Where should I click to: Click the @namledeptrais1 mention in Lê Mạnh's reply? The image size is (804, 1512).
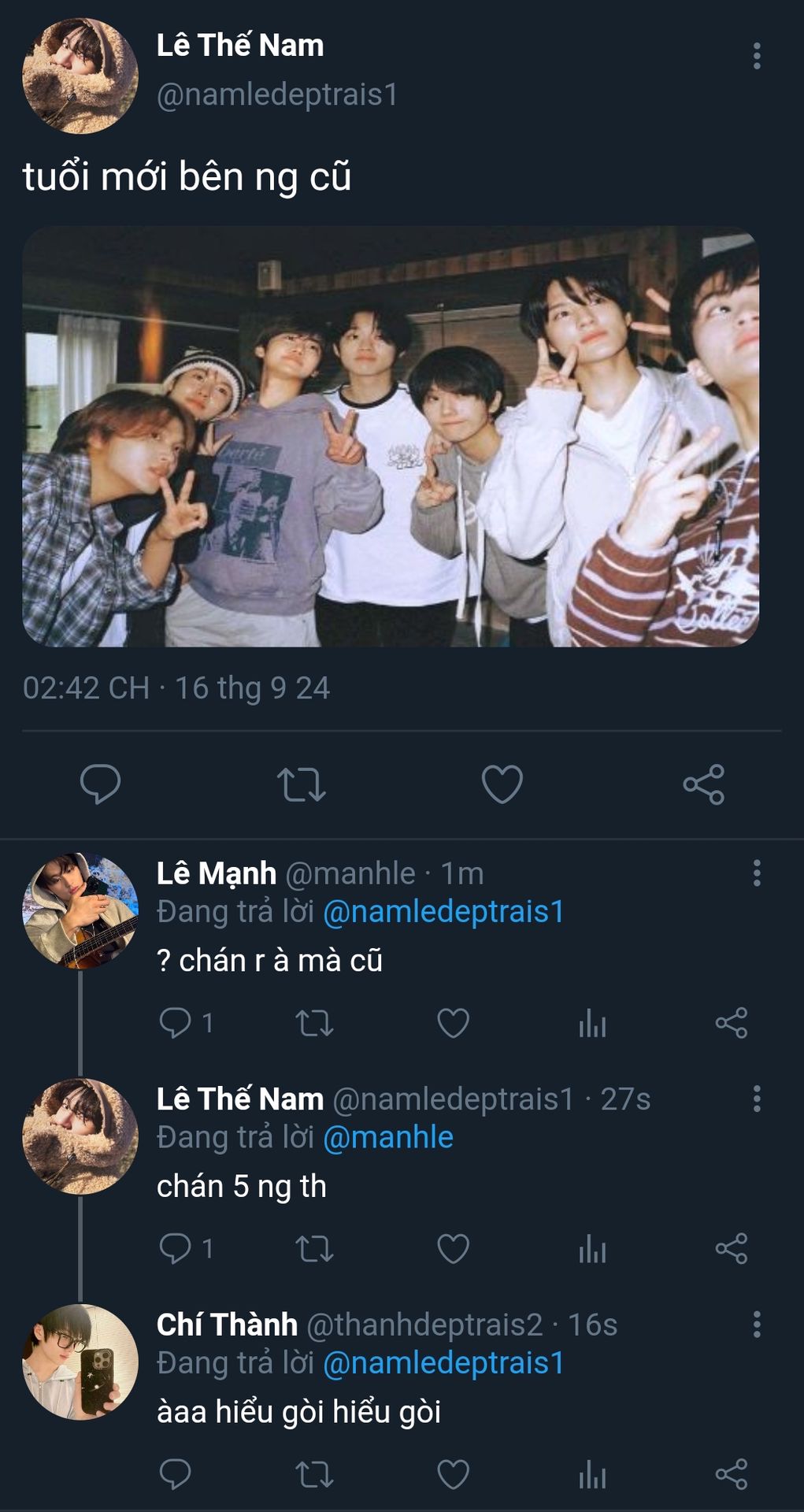pos(444,911)
